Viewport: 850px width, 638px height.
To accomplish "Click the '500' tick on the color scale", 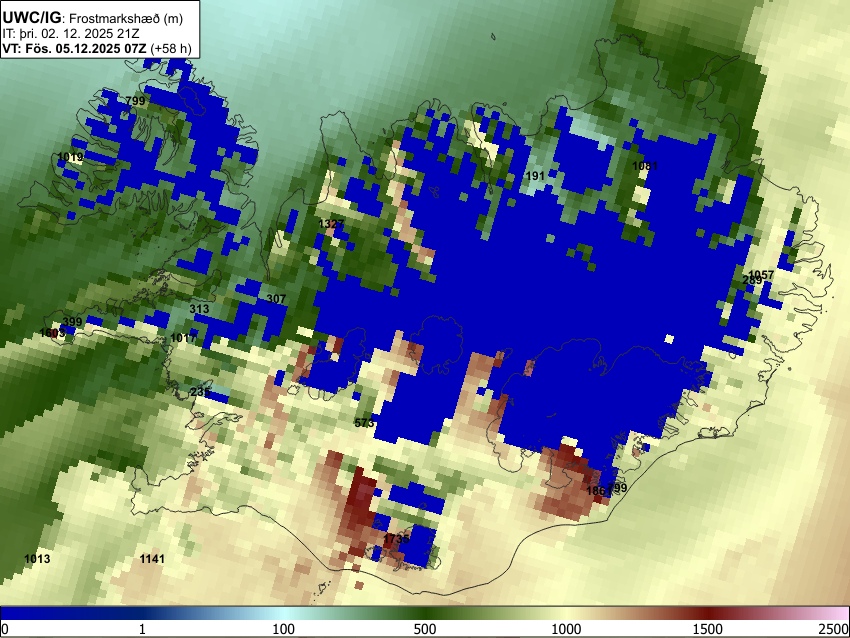I will point(425,629).
